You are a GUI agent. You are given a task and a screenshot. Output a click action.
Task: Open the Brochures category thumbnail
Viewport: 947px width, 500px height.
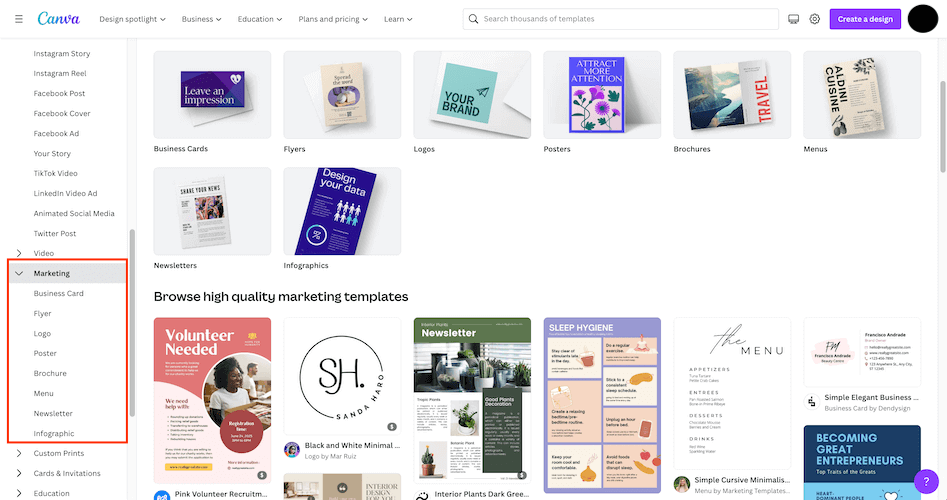(x=732, y=95)
